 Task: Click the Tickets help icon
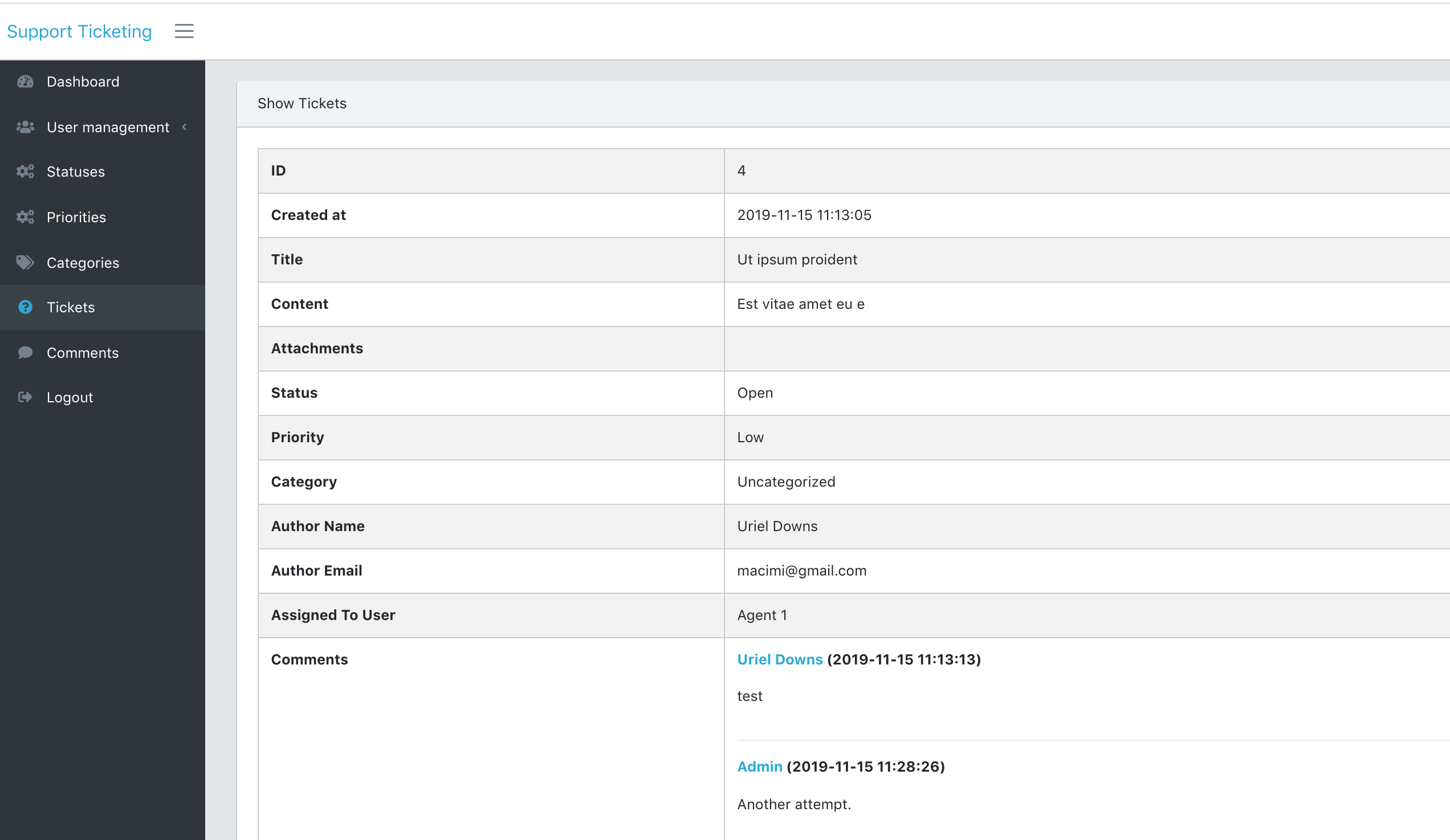25,307
